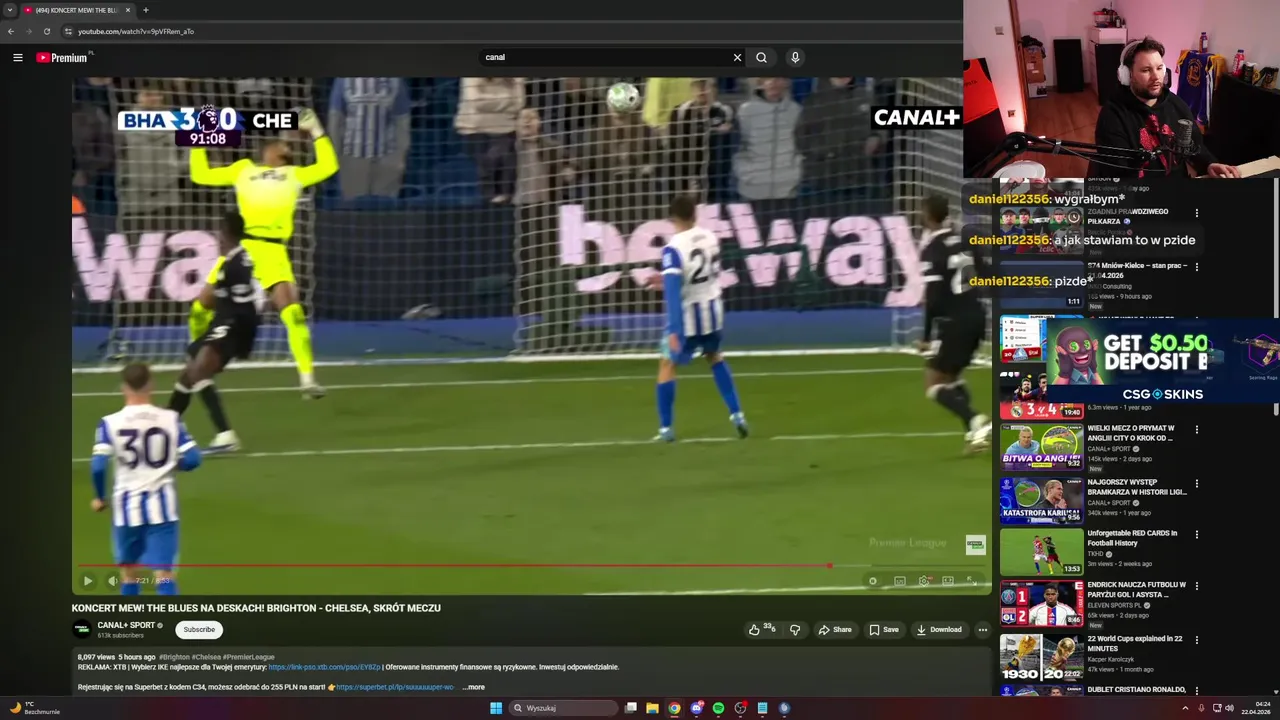Open options for 'Unforgettable RED CARDS' video
Image resolution: width=1280 pixels, height=720 pixels.
(x=1196, y=535)
